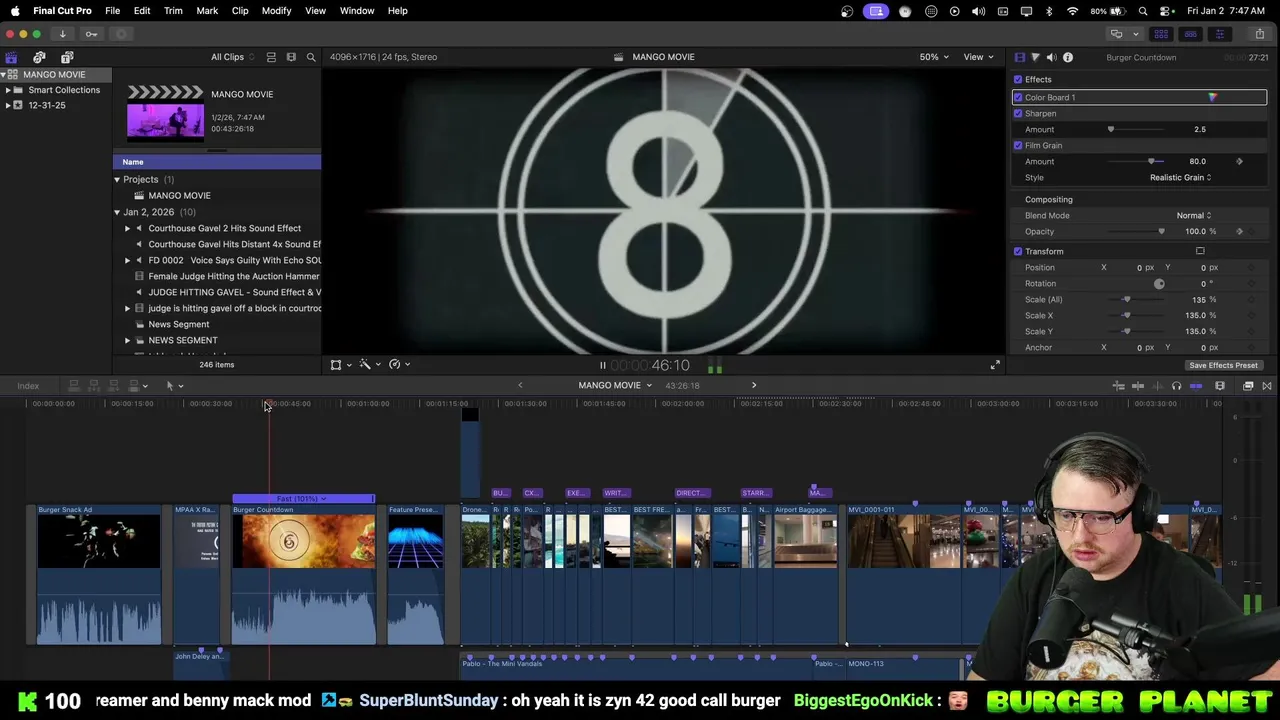Pause playback in the viewer
The width and height of the screenshot is (1280, 720).
tap(602, 365)
